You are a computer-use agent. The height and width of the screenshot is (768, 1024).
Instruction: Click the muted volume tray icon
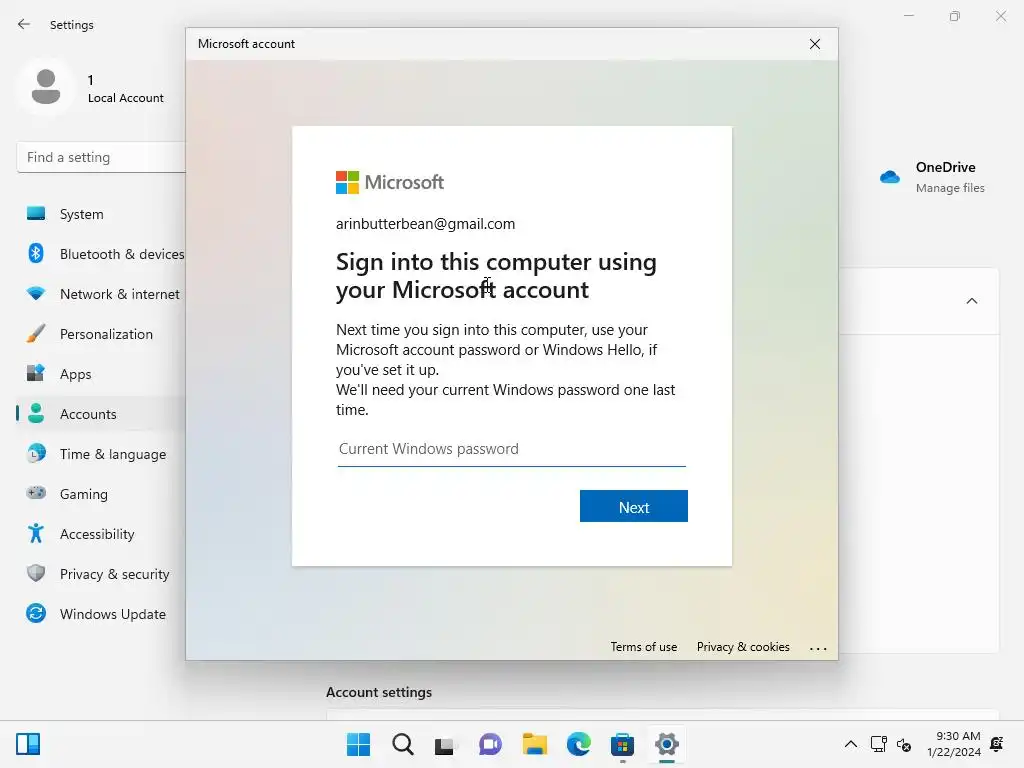(x=904, y=744)
